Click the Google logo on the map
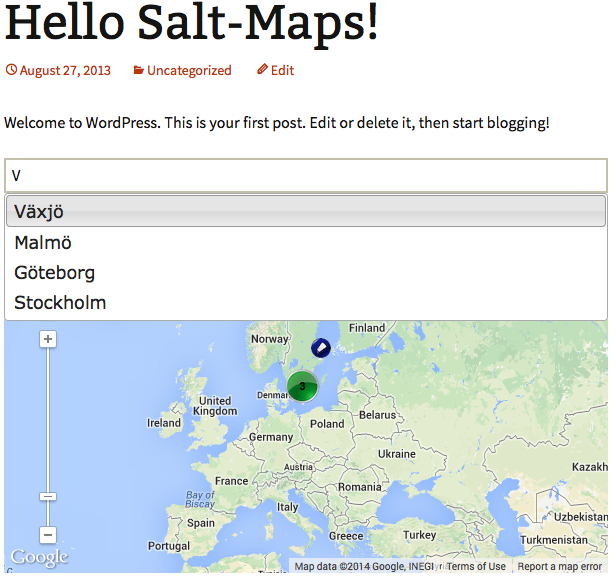615x583 pixels. [40, 558]
